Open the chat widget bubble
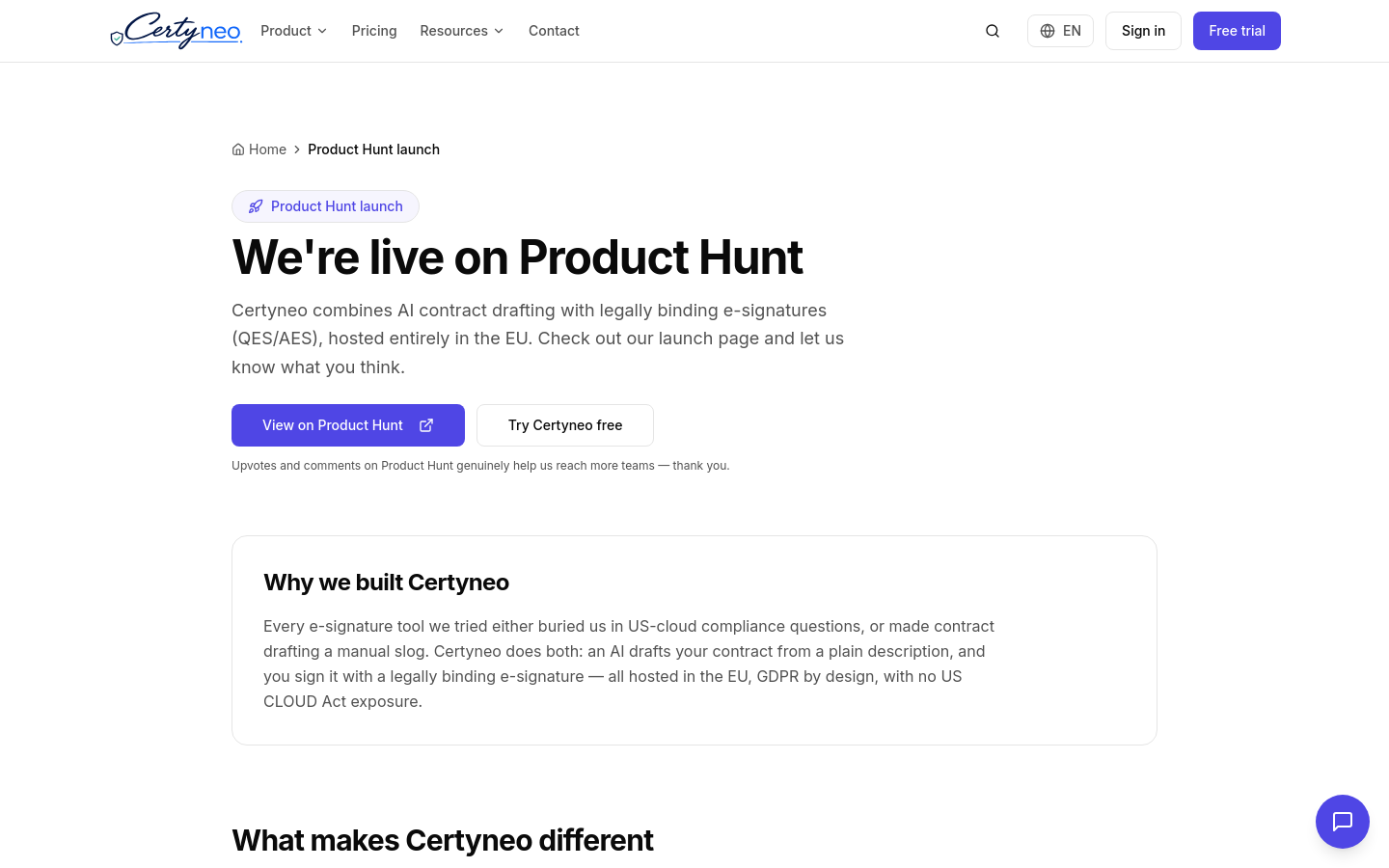 click(1343, 822)
